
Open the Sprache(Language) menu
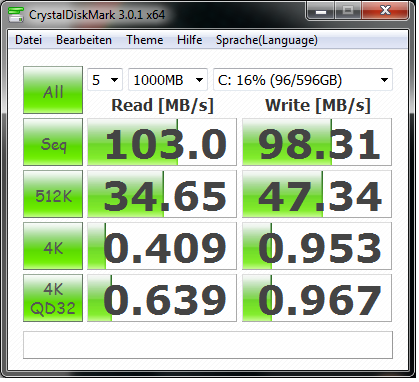pyautogui.click(x=267, y=40)
